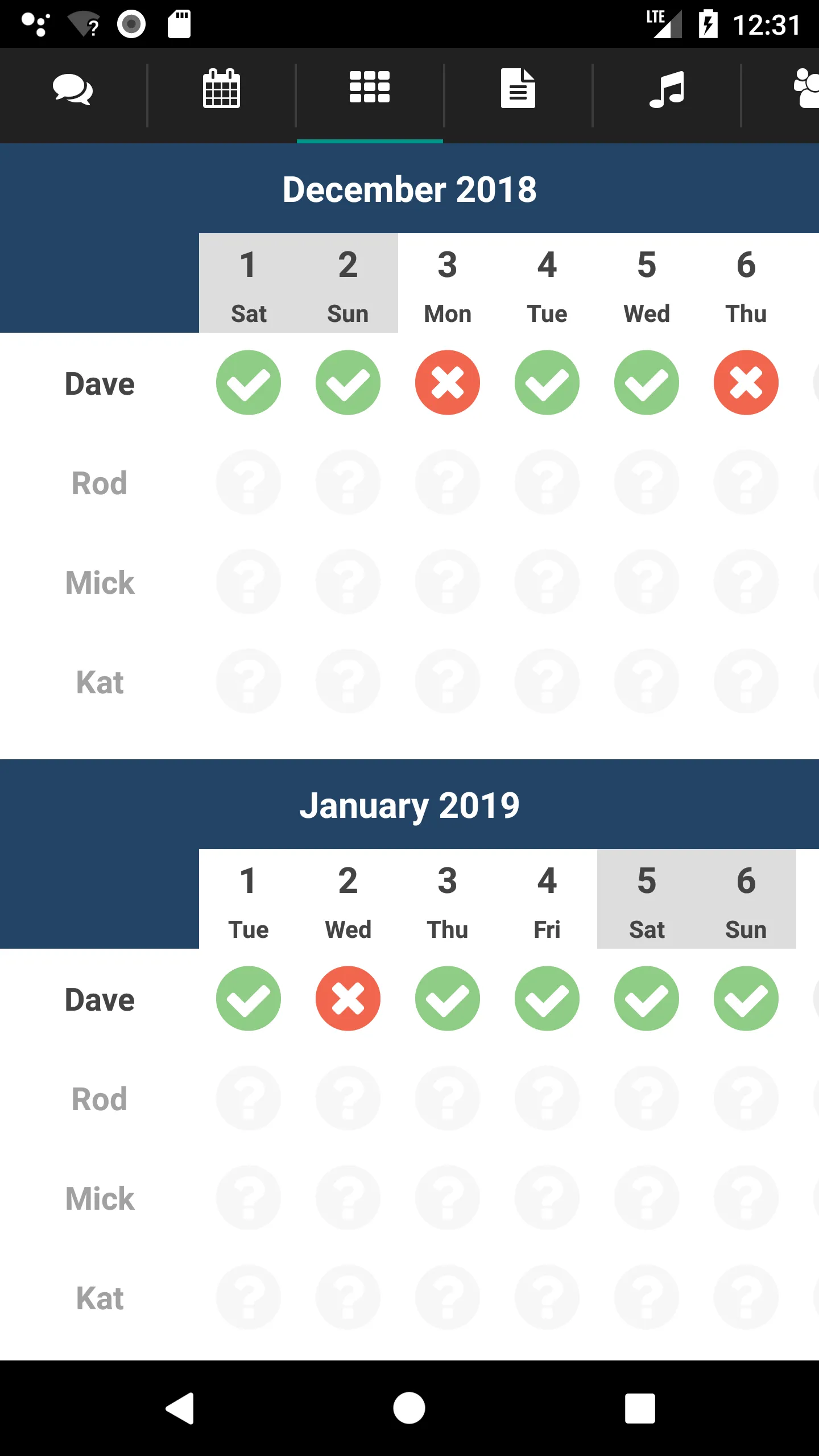This screenshot has width=819, height=1456.
Task: Tap Kat's name in January section
Action: coord(100,1298)
